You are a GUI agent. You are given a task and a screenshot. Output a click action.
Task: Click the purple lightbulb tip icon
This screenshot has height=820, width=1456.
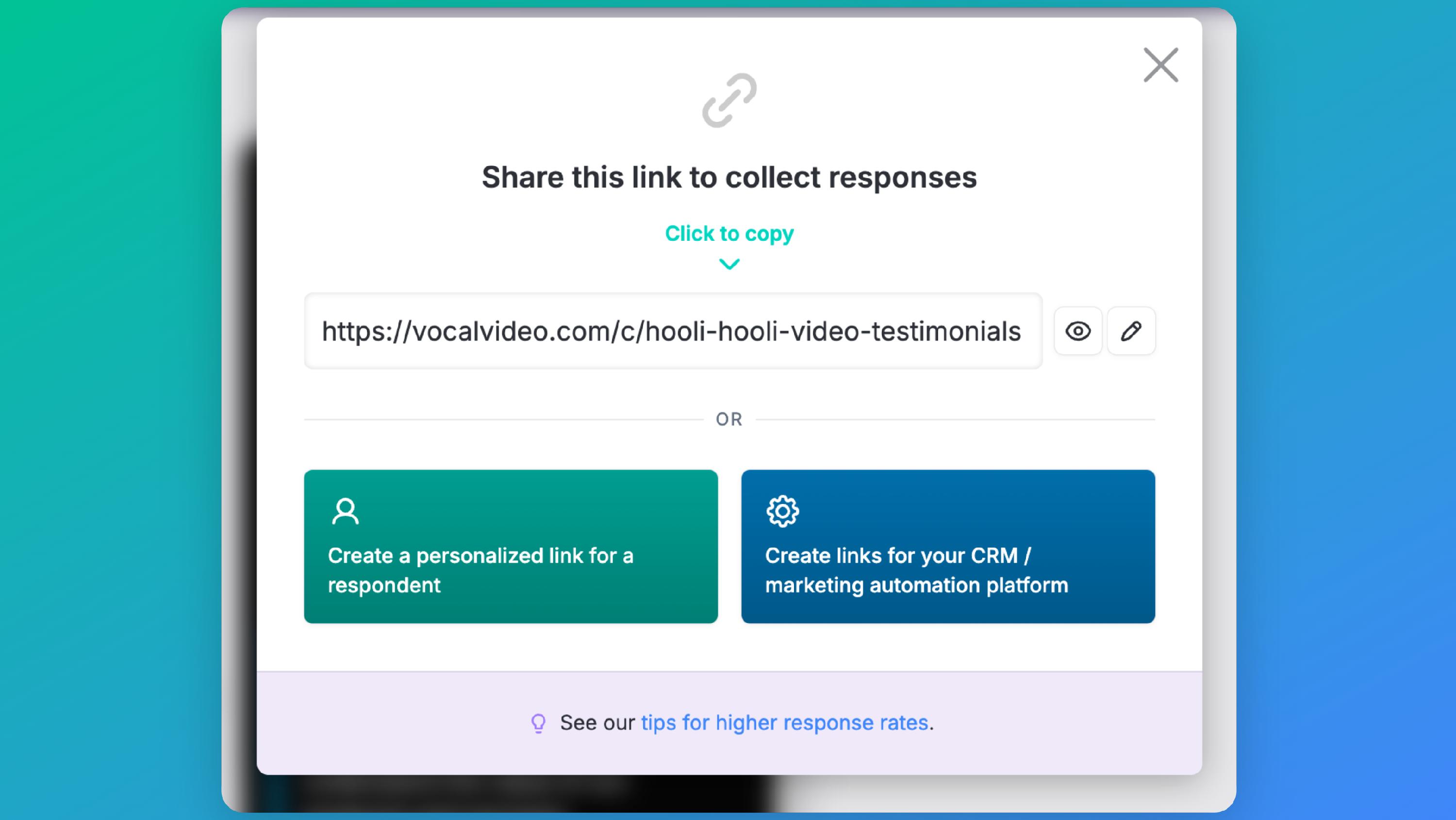point(538,723)
